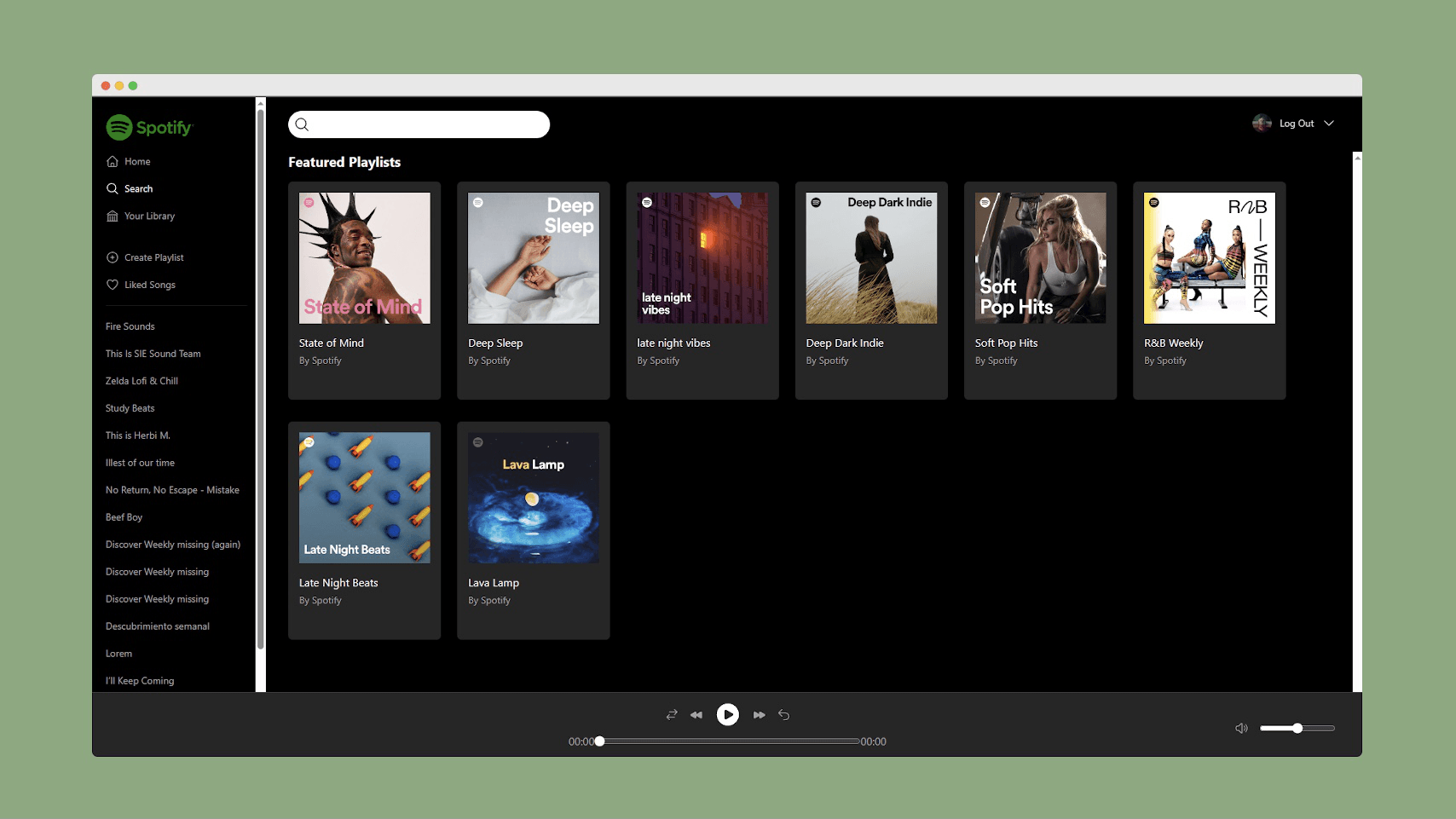Click into the search input field

pyautogui.click(x=426, y=125)
